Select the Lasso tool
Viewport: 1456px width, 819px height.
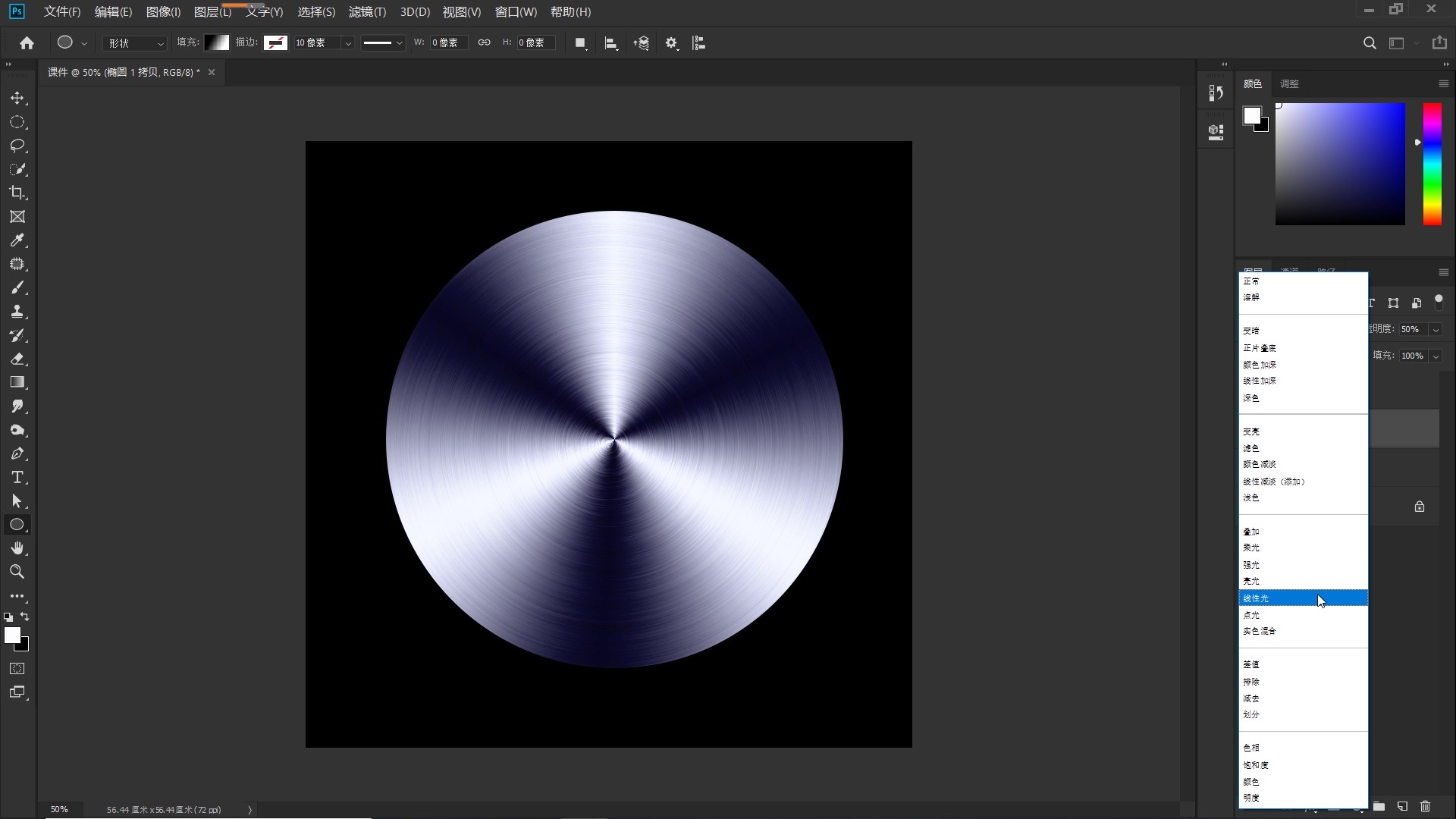17,146
